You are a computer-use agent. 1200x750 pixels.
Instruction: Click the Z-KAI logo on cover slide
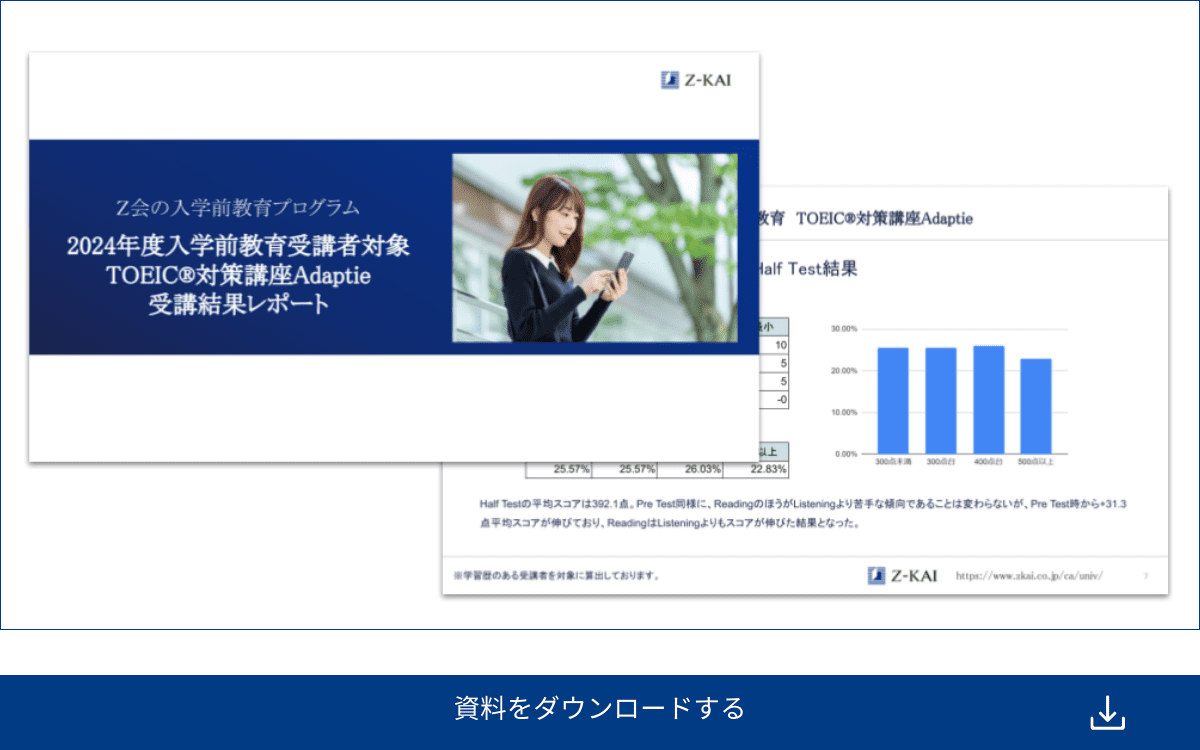pyautogui.click(x=696, y=80)
